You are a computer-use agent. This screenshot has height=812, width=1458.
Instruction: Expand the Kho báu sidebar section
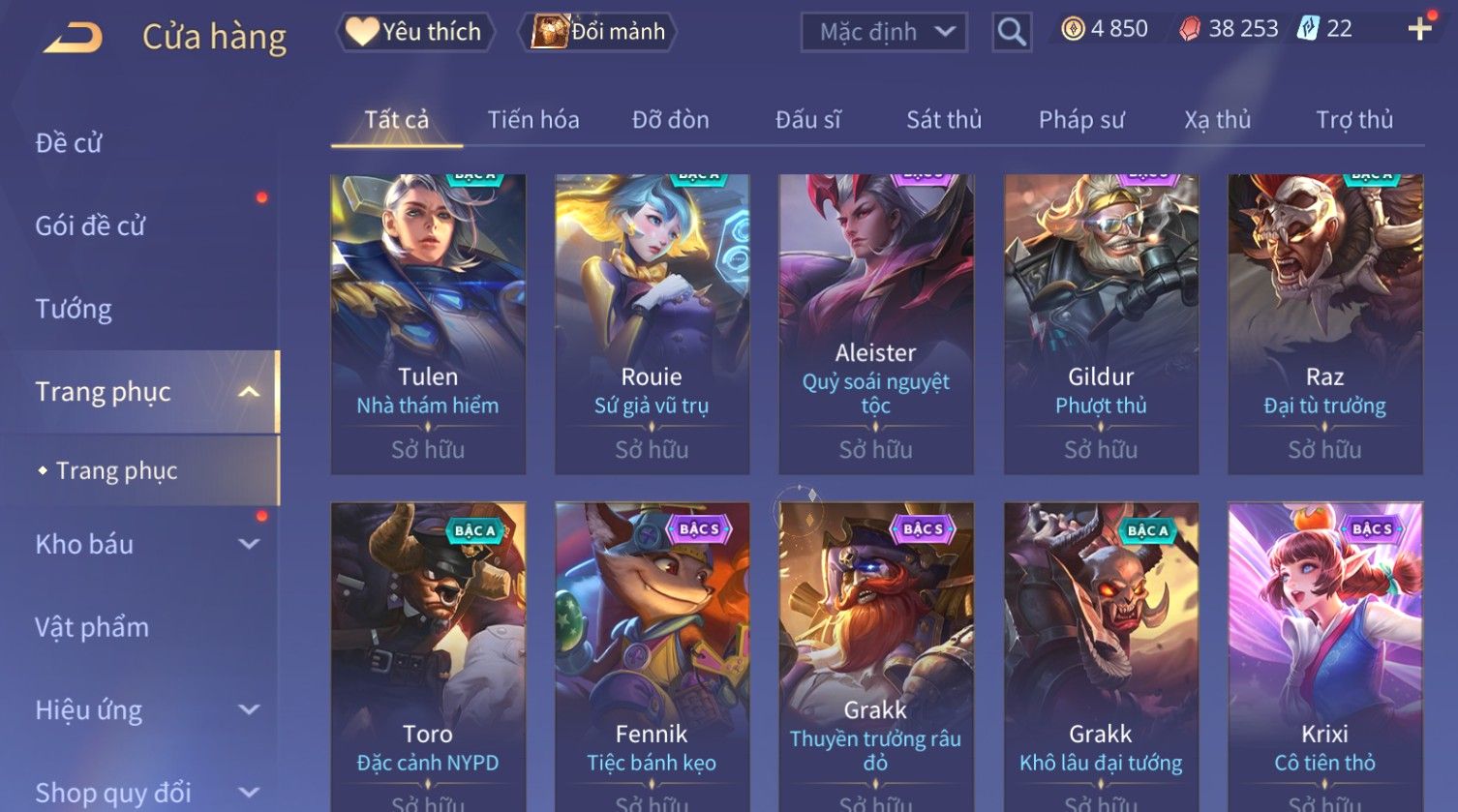[249, 544]
